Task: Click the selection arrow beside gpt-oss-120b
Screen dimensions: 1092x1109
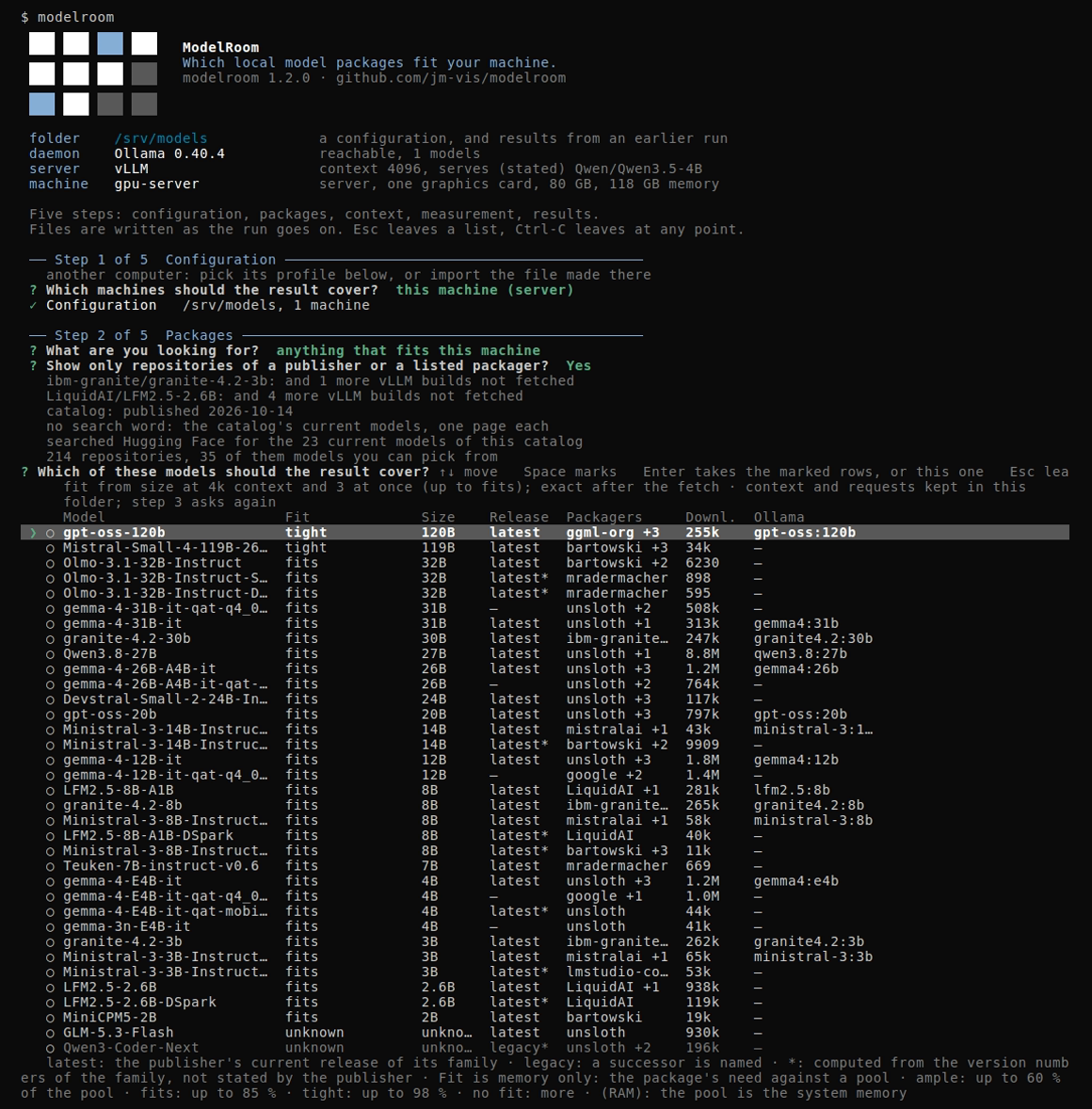Action: point(33,533)
